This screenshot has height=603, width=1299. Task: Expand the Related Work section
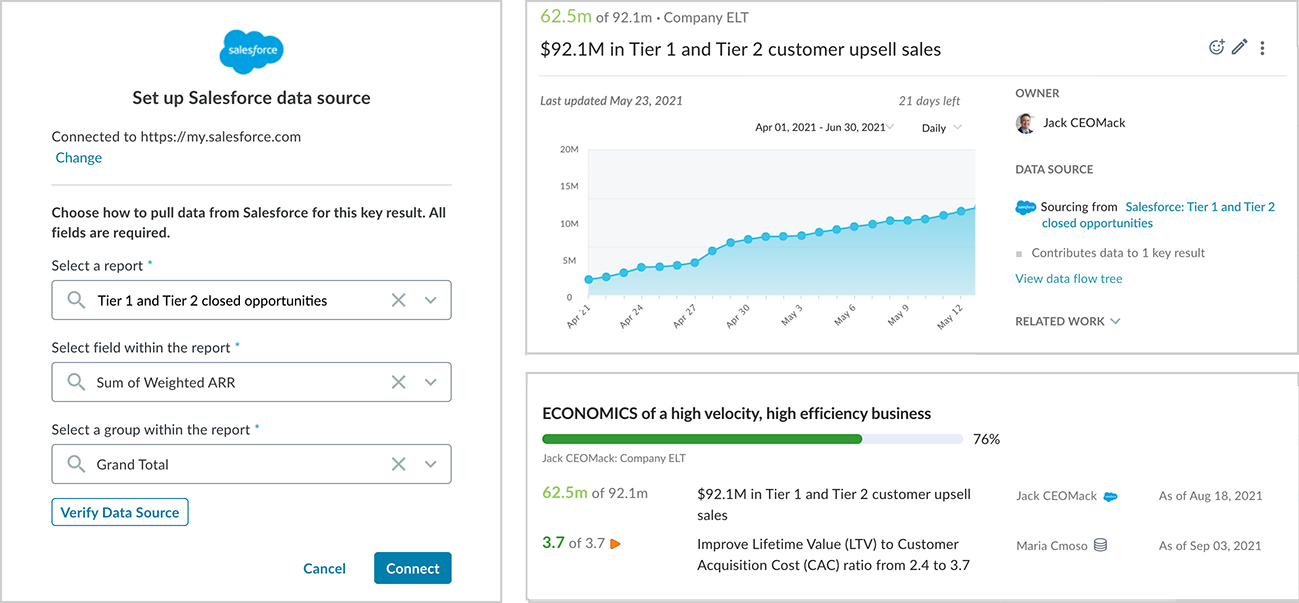[1067, 321]
